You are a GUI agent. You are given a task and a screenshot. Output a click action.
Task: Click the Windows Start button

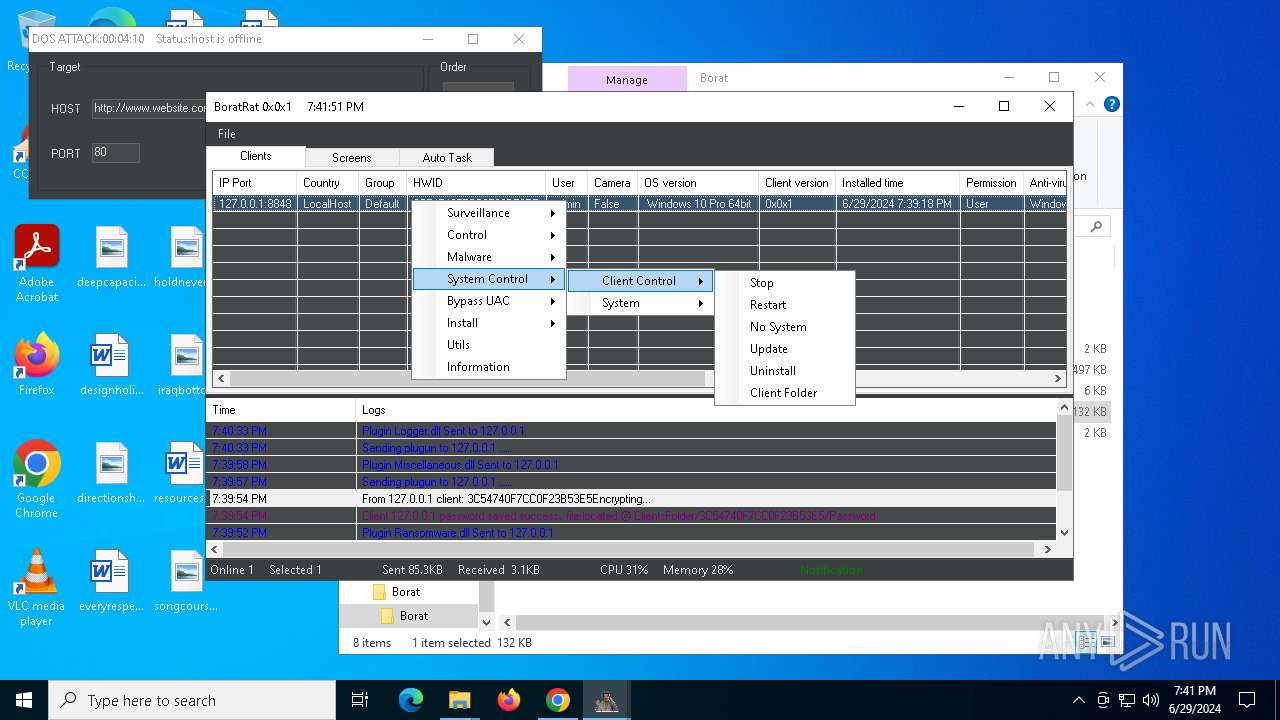click(x=24, y=700)
